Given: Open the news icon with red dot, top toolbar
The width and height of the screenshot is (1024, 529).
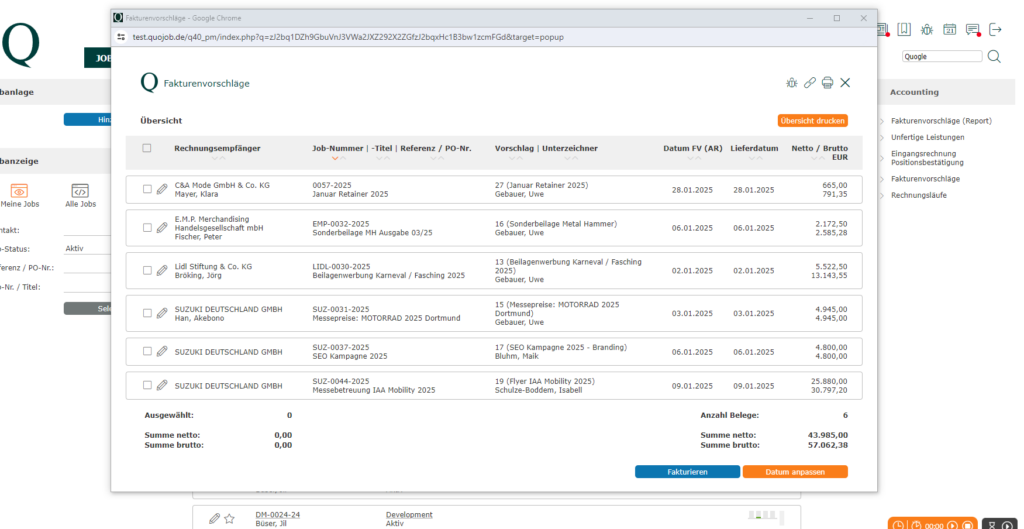Looking at the screenshot, I should click(882, 29).
